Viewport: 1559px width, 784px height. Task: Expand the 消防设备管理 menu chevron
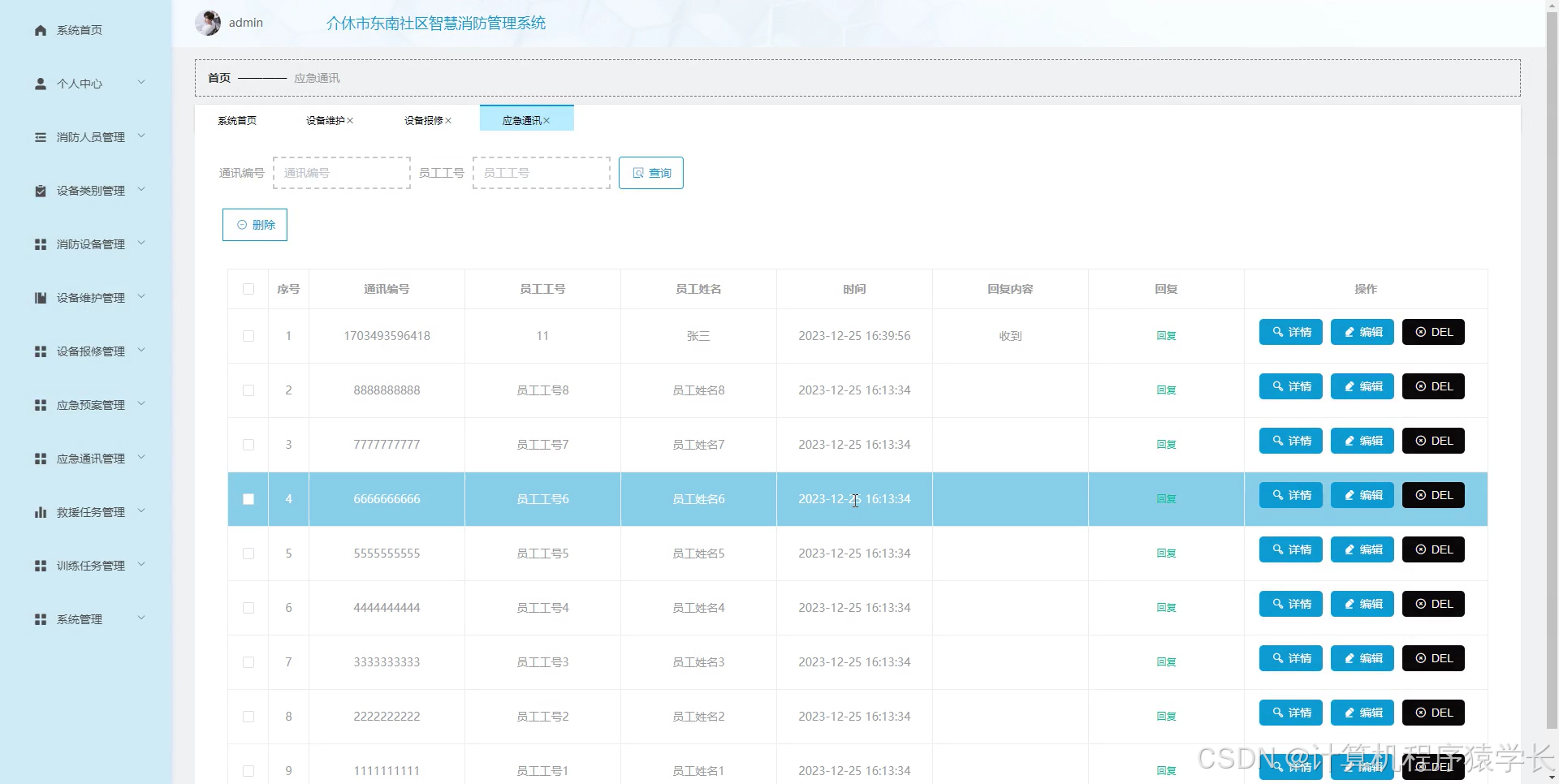point(141,243)
